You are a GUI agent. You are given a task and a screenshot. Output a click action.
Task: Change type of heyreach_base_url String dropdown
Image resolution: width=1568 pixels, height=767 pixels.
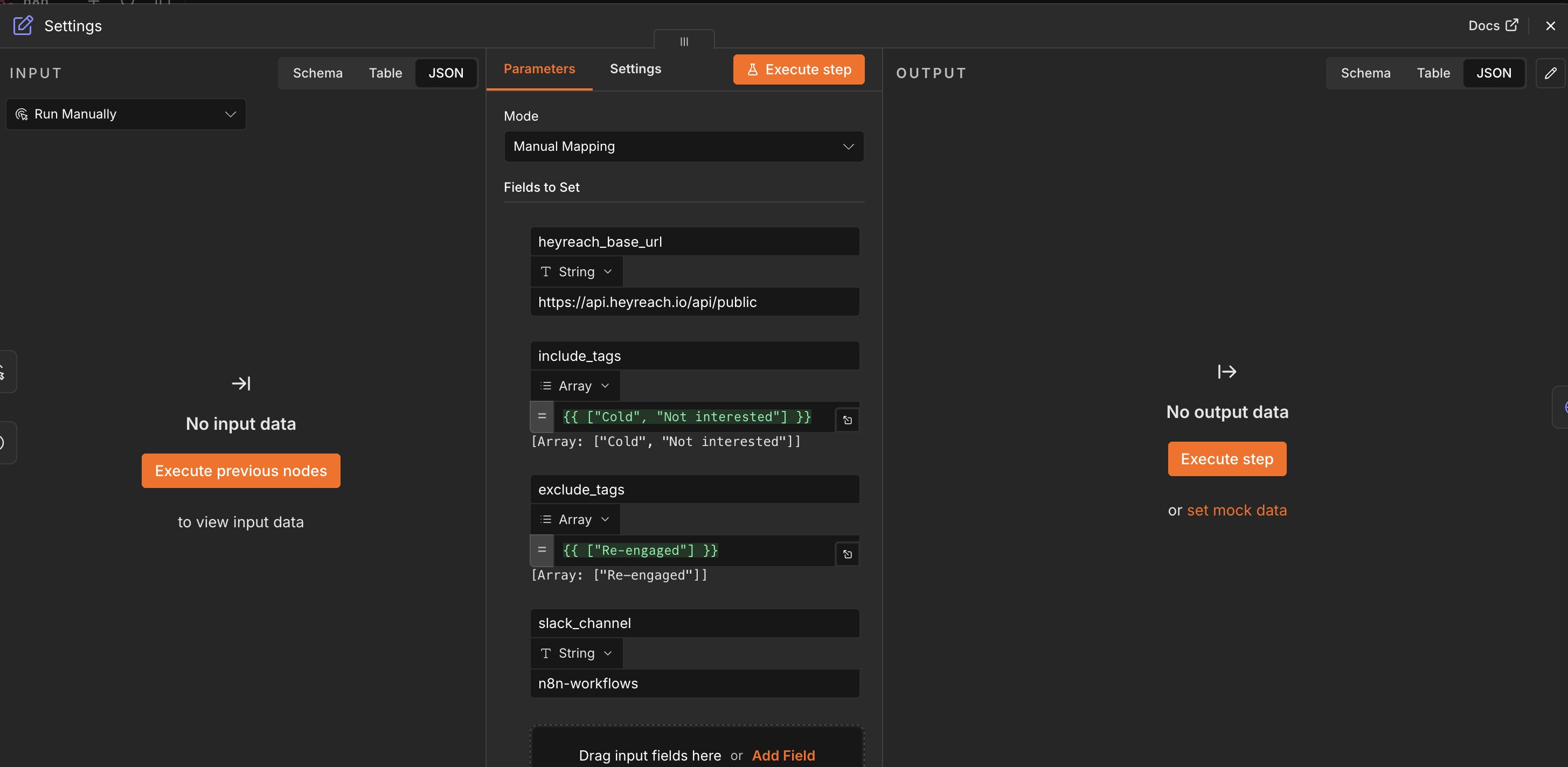click(x=577, y=272)
